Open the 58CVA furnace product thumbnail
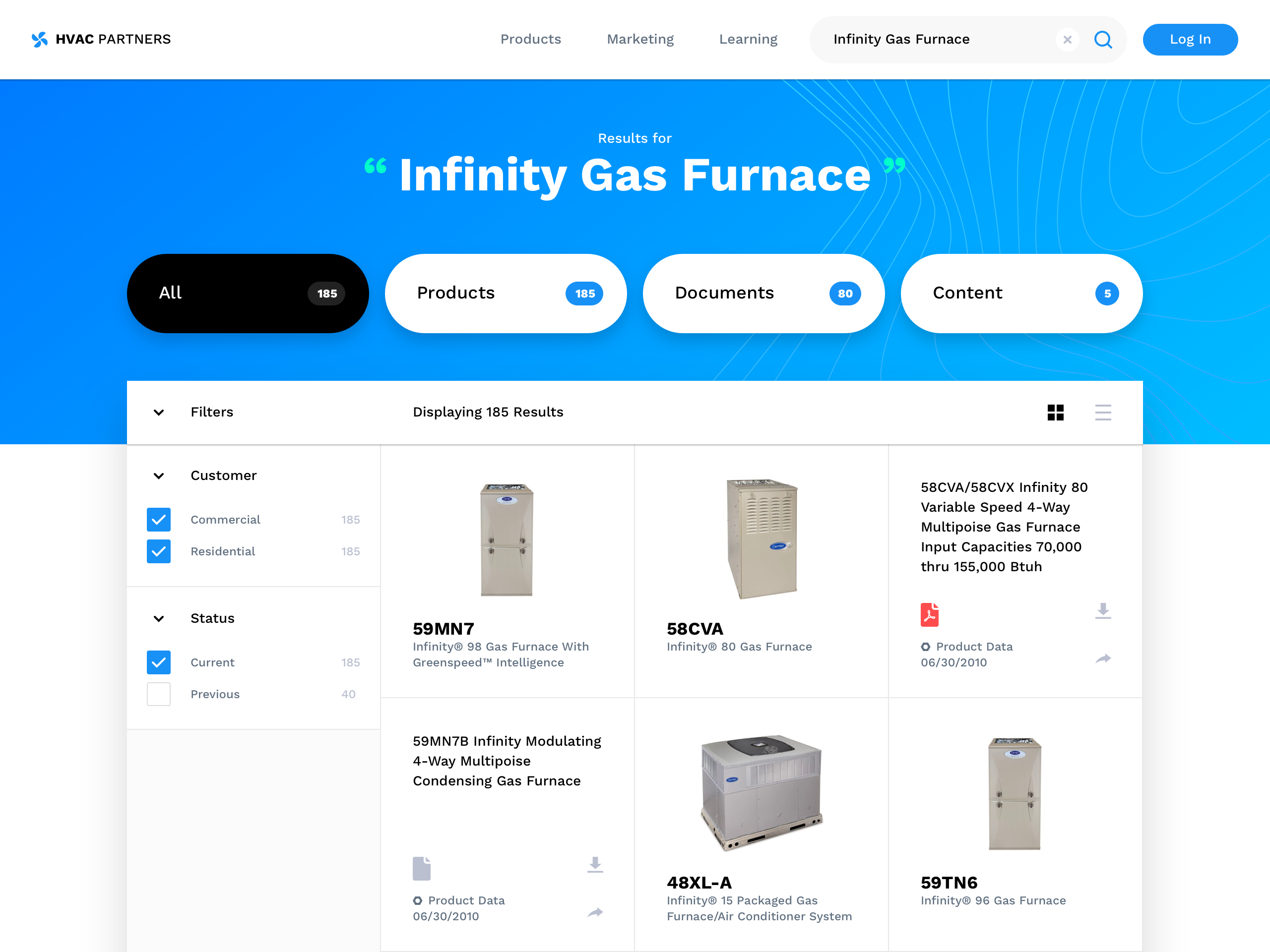Screen dimensions: 1270x952 (762, 539)
